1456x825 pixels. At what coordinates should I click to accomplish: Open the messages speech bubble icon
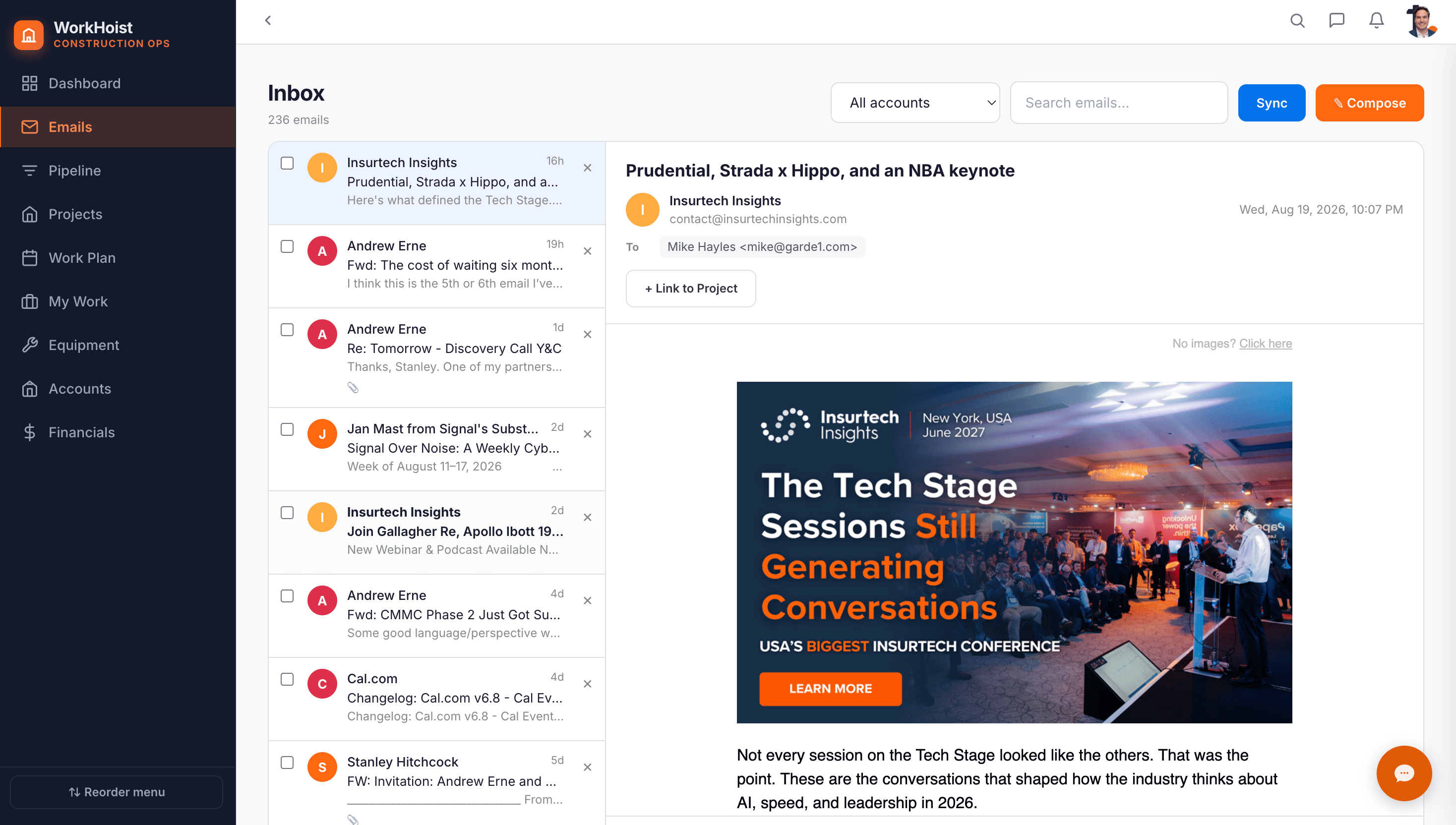(x=1336, y=21)
